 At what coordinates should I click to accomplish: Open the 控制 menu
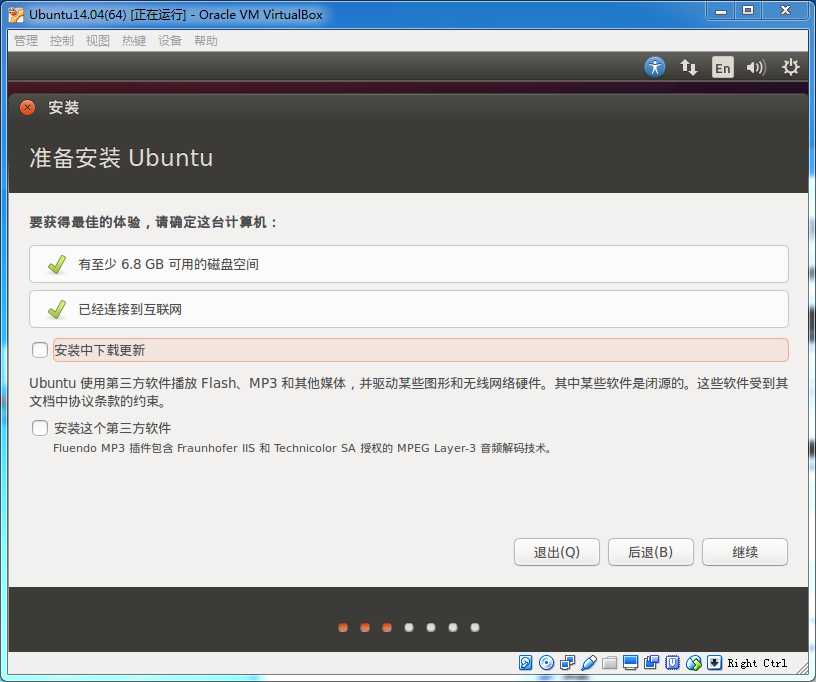tap(61, 41)
